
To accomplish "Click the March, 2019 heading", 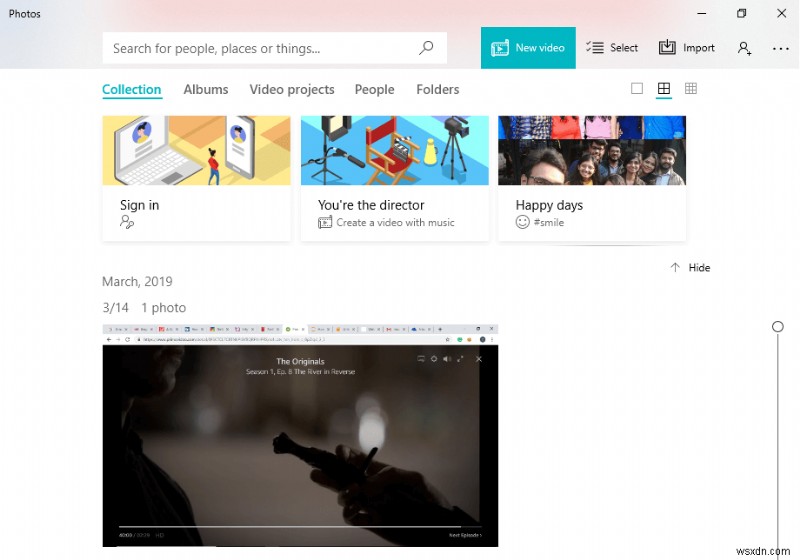I will tap(137, 282).
